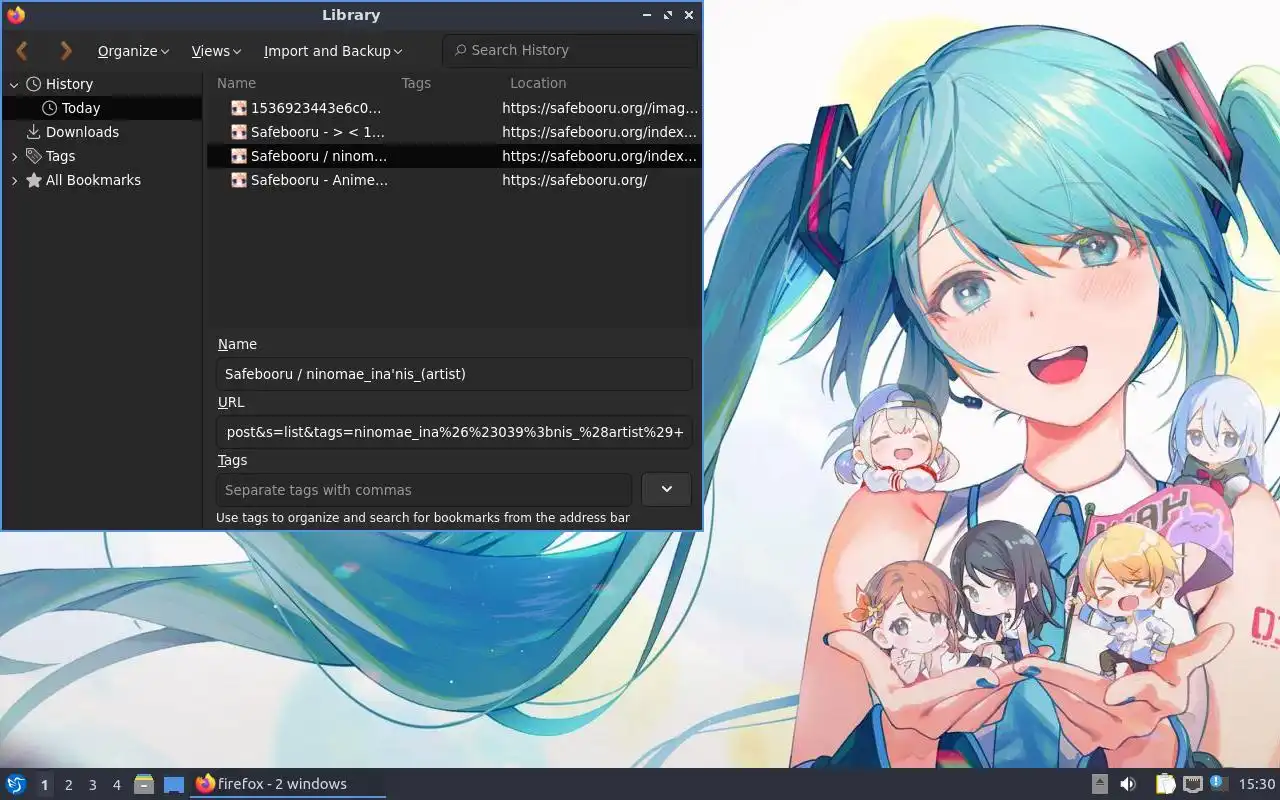The height and width of the screenshot is (800, 1280).
Task: Expand the tags selector chevron button
Action: point(666,489)
